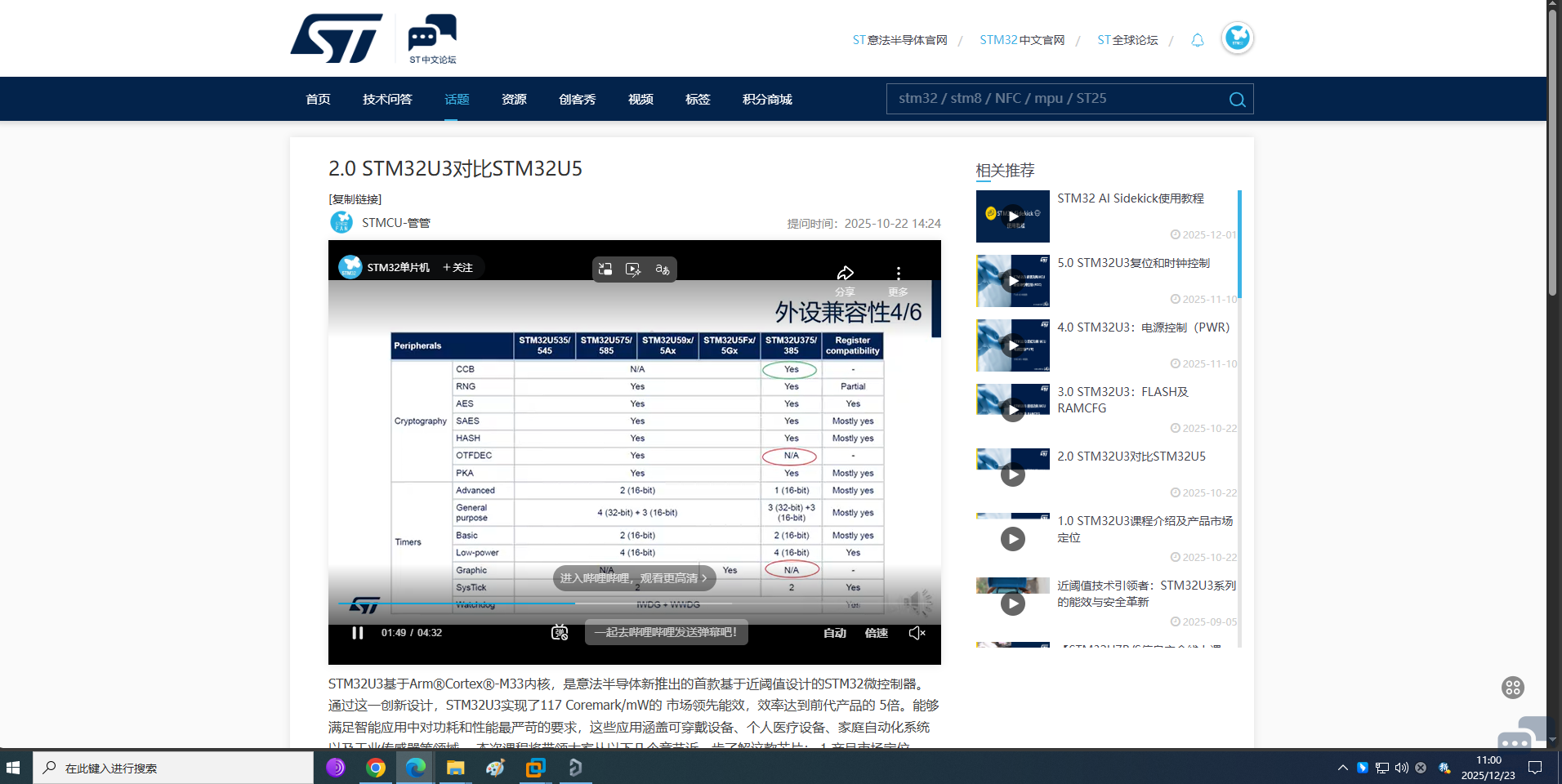Click the floating grid icon at right edge
This screenshot has width=1562, height=784.
pyautogui.click(x=1513, y=688)
